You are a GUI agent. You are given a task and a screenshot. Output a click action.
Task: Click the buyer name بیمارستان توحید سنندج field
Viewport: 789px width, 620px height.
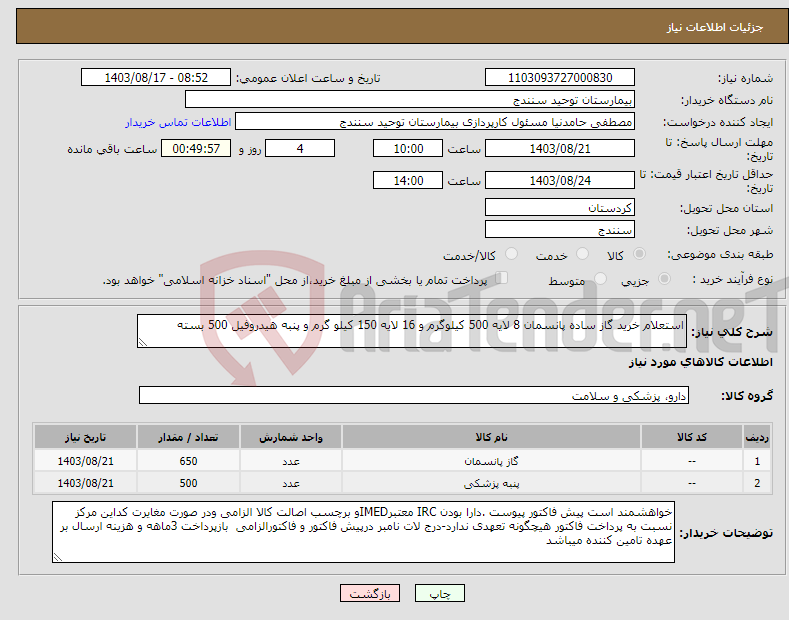(x=410, y=99)
